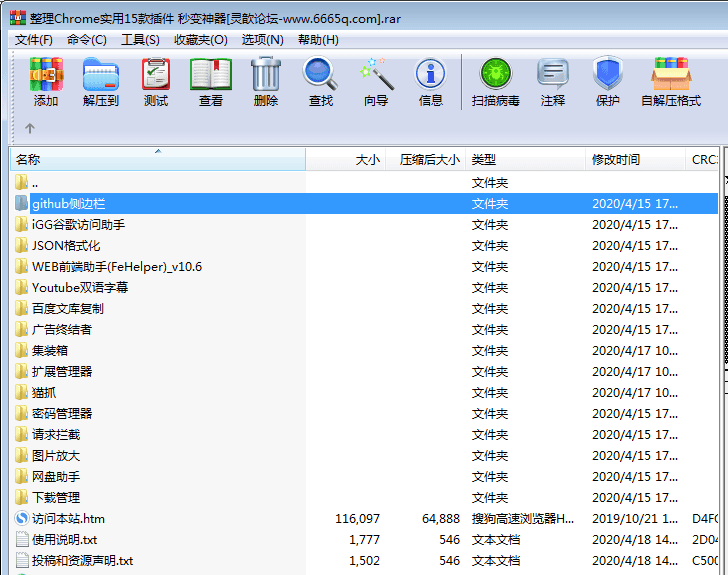Open the Comment (注释) toolbar icon
Viewport: 728px width, 575px height.
(x=552, y=74)
